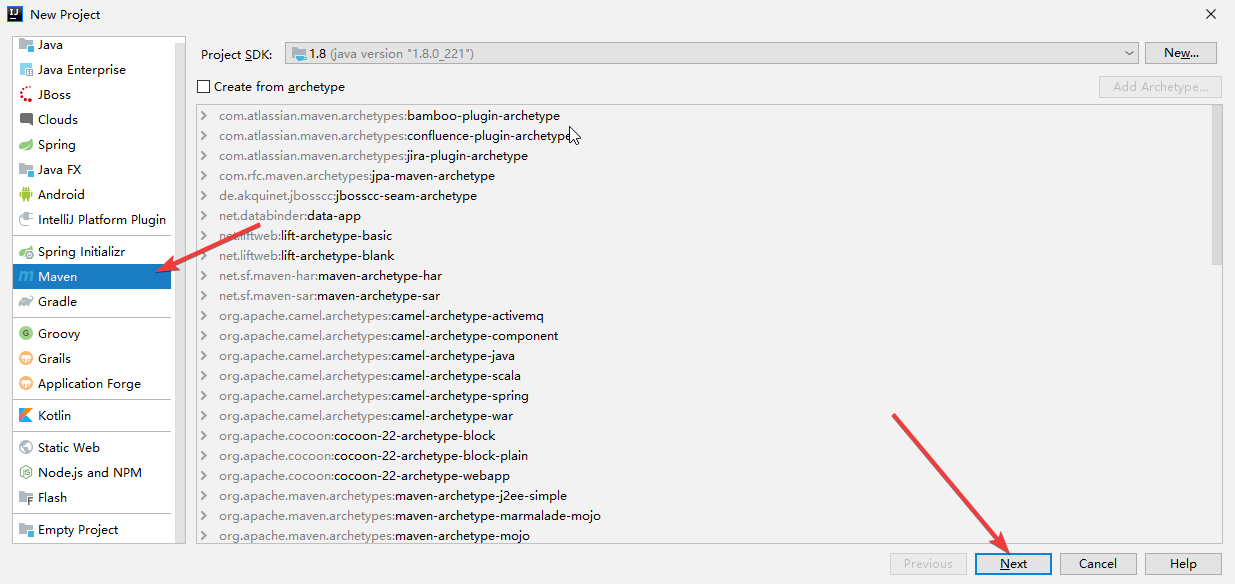Expand jira-plugin-archetype entry
This screenshot has height=584, width=1235.
tap(204, 156)
